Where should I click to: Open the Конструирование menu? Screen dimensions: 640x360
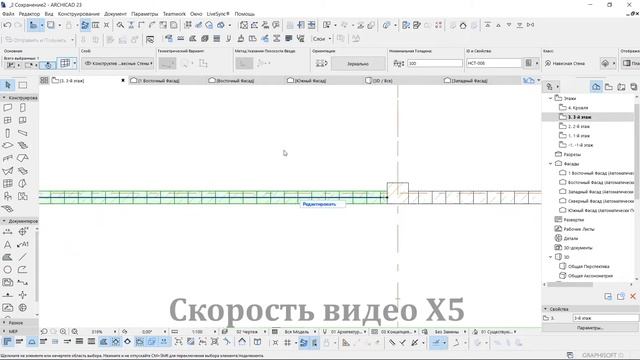(x=79, y=14)
